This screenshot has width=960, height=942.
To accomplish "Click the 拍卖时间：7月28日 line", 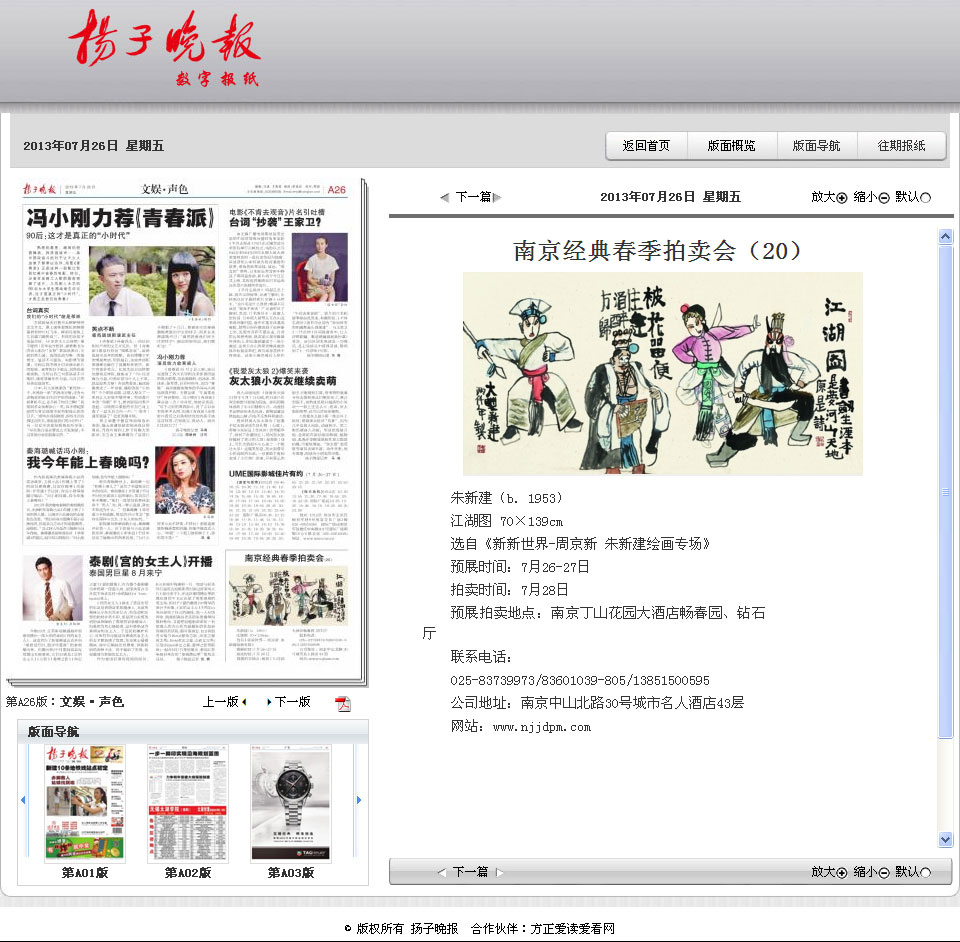I will [x=509, y=589].
